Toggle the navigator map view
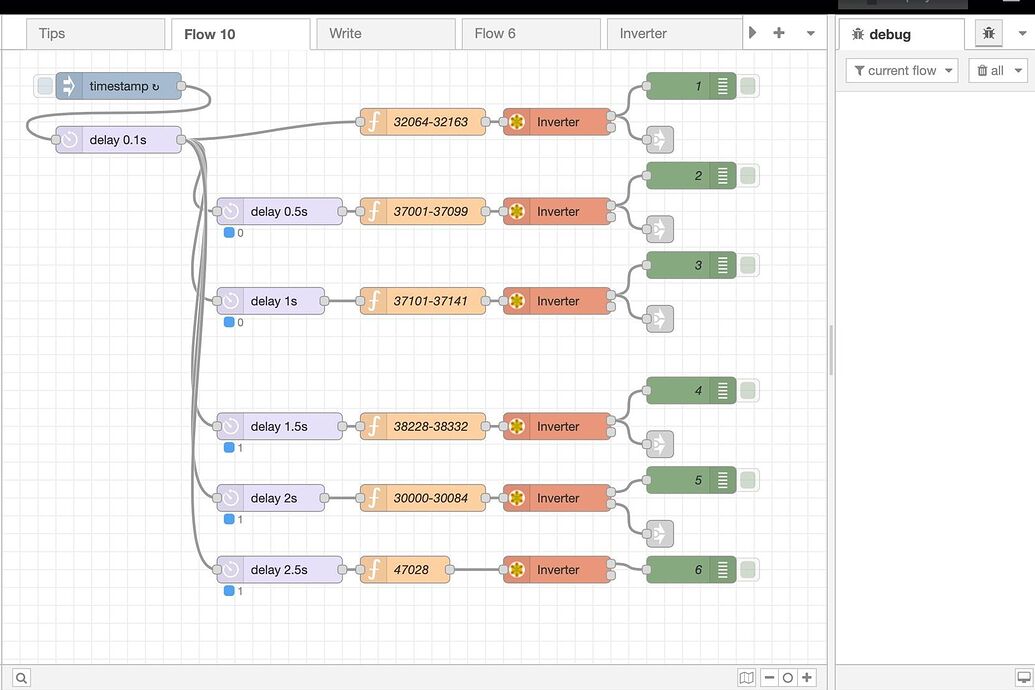 click(747, 677)
